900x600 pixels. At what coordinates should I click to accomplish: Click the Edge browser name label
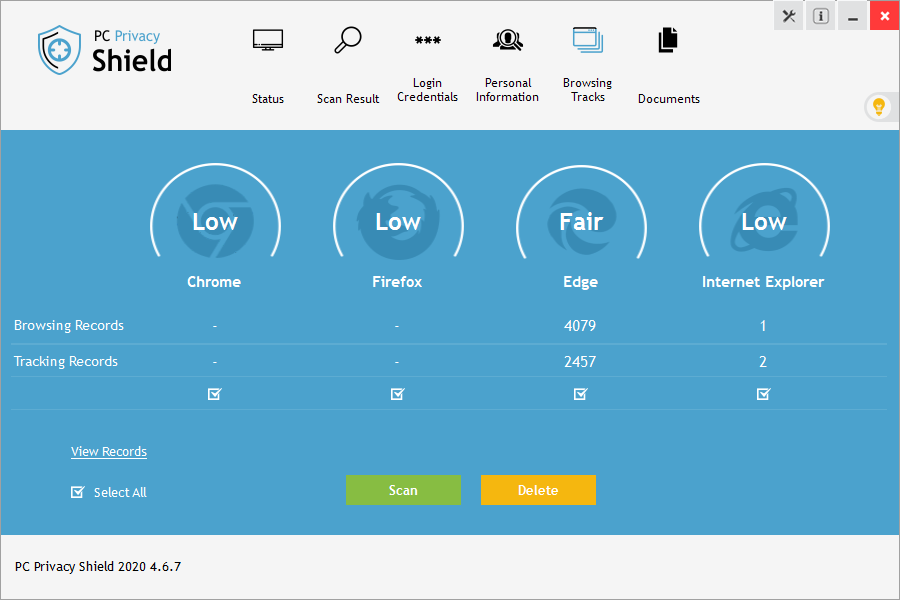click(x=580, y=282)
